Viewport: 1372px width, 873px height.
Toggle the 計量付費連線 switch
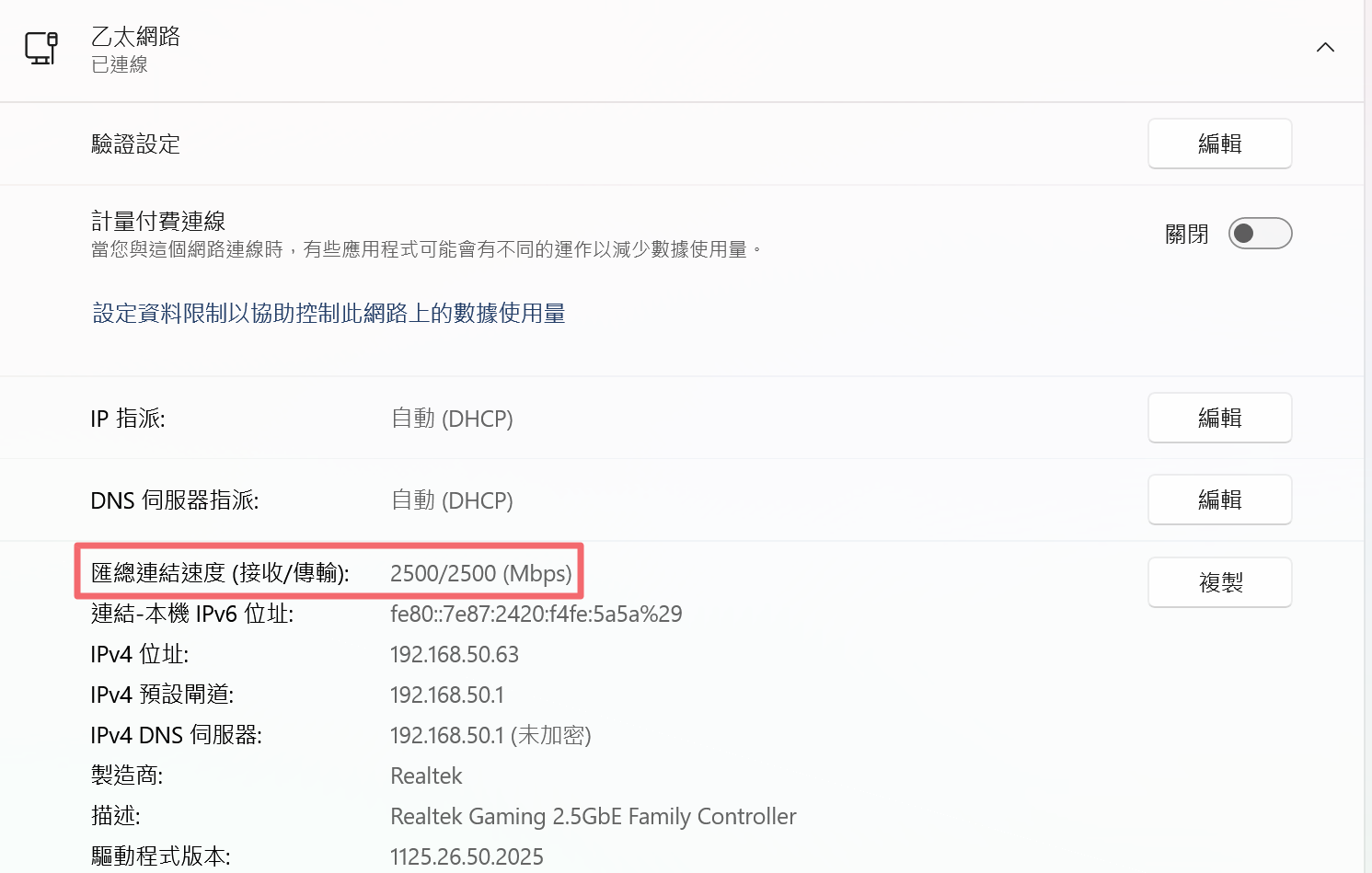(x=1260, y=234)
